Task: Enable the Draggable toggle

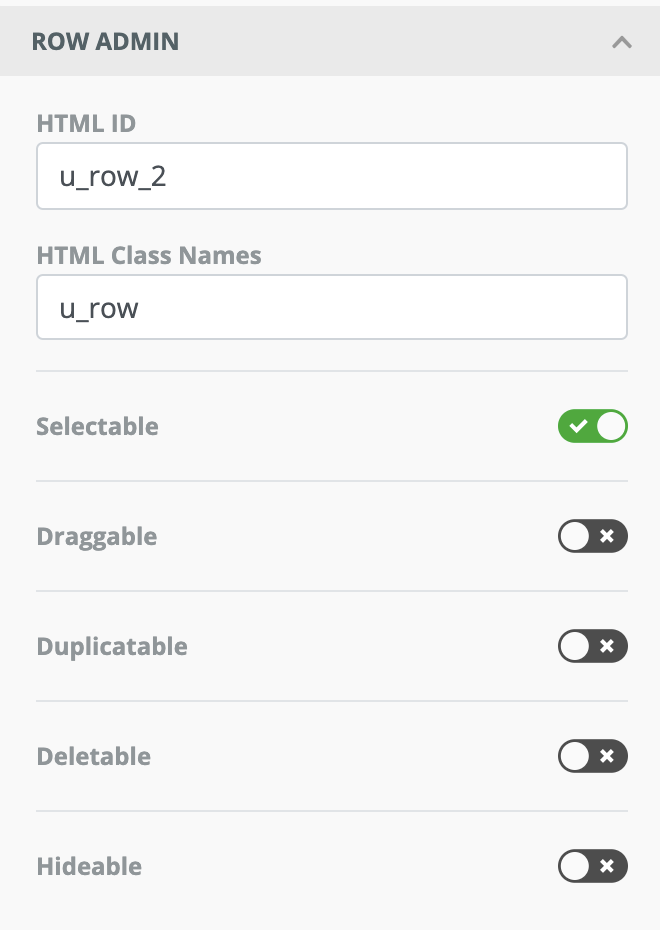Action: (593, 536)
